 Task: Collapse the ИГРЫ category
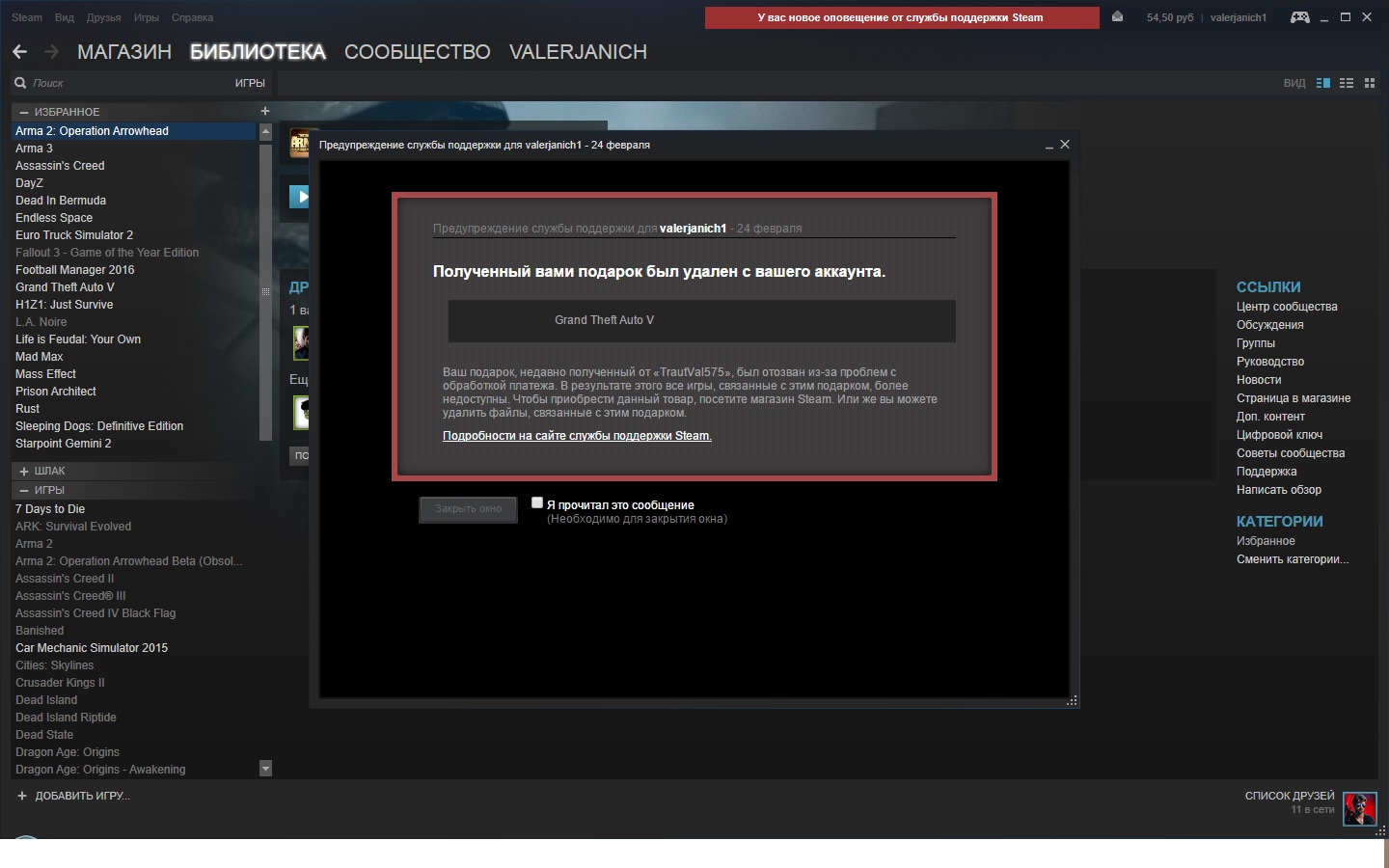(x=25, y=490)
